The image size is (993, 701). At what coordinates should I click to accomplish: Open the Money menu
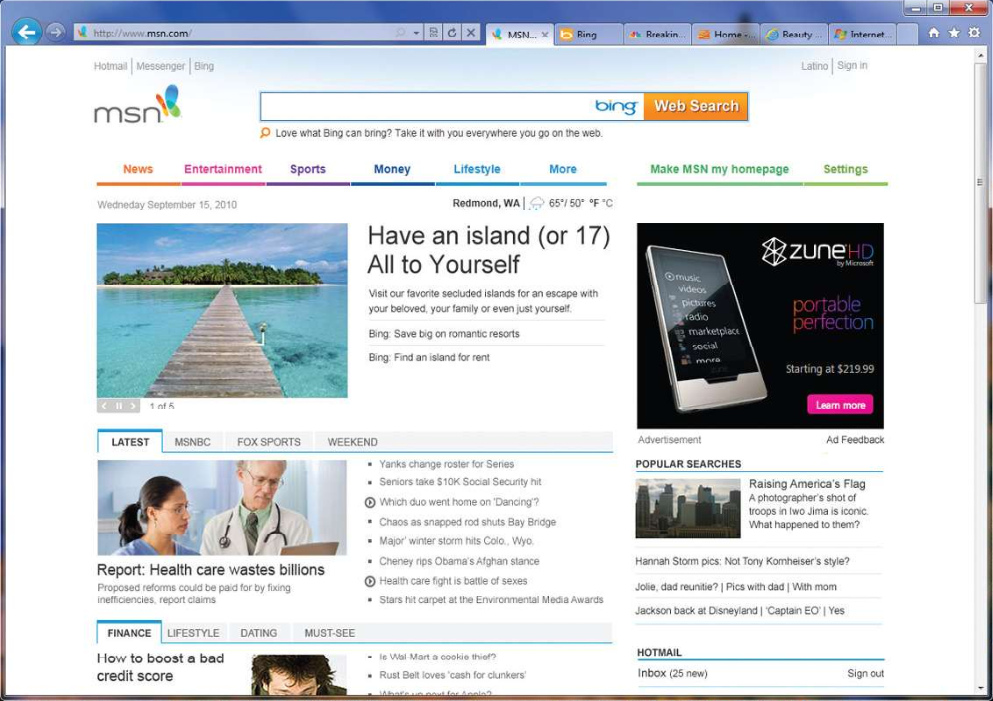tap(392, 169)
